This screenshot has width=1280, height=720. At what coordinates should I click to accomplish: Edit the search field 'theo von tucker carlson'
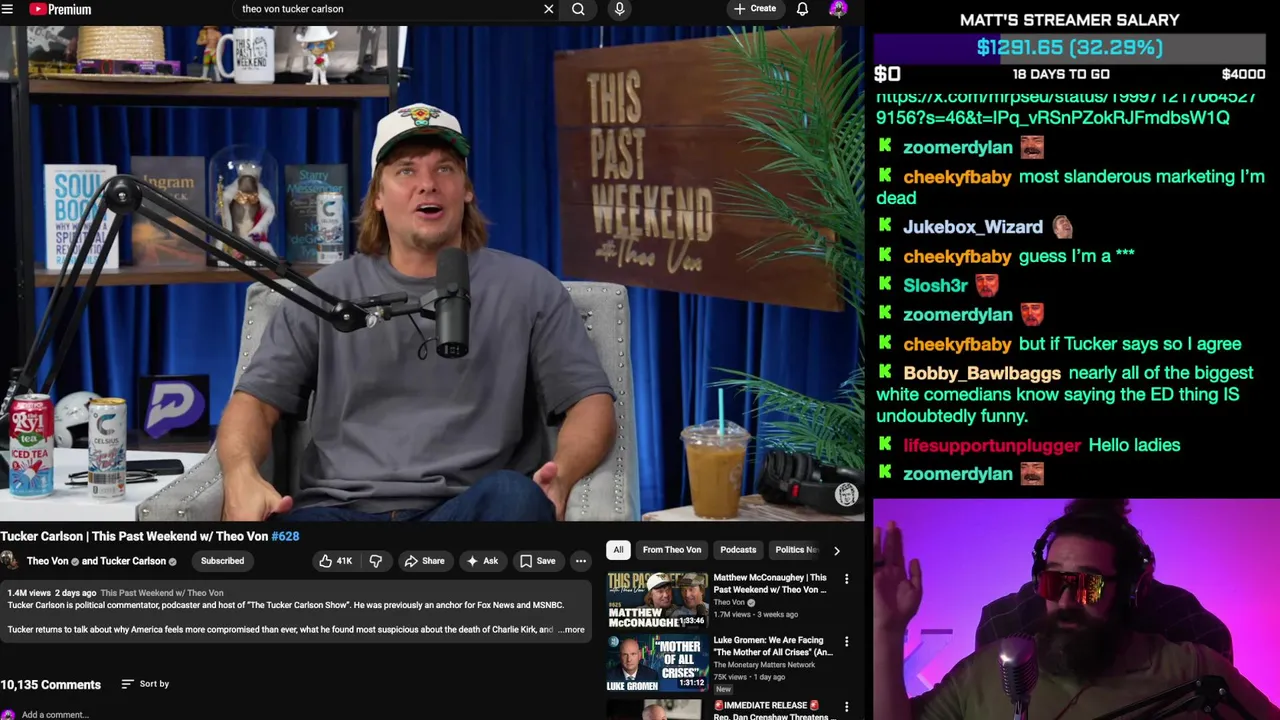click(x=385, y=9)
